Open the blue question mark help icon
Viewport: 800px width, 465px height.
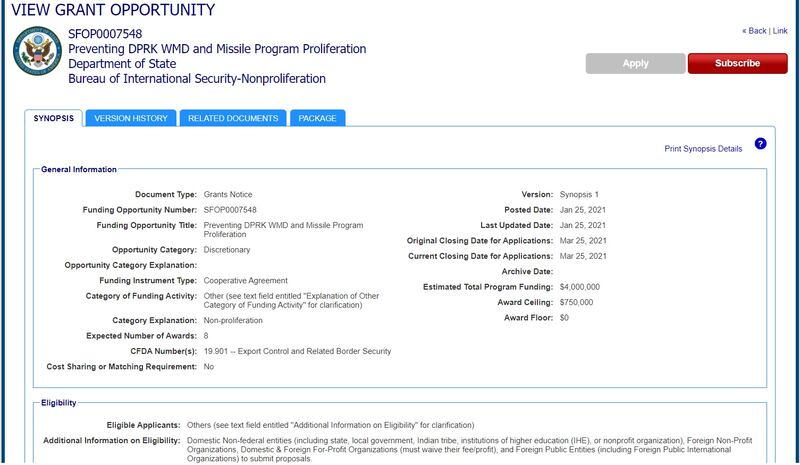(760, 144)
